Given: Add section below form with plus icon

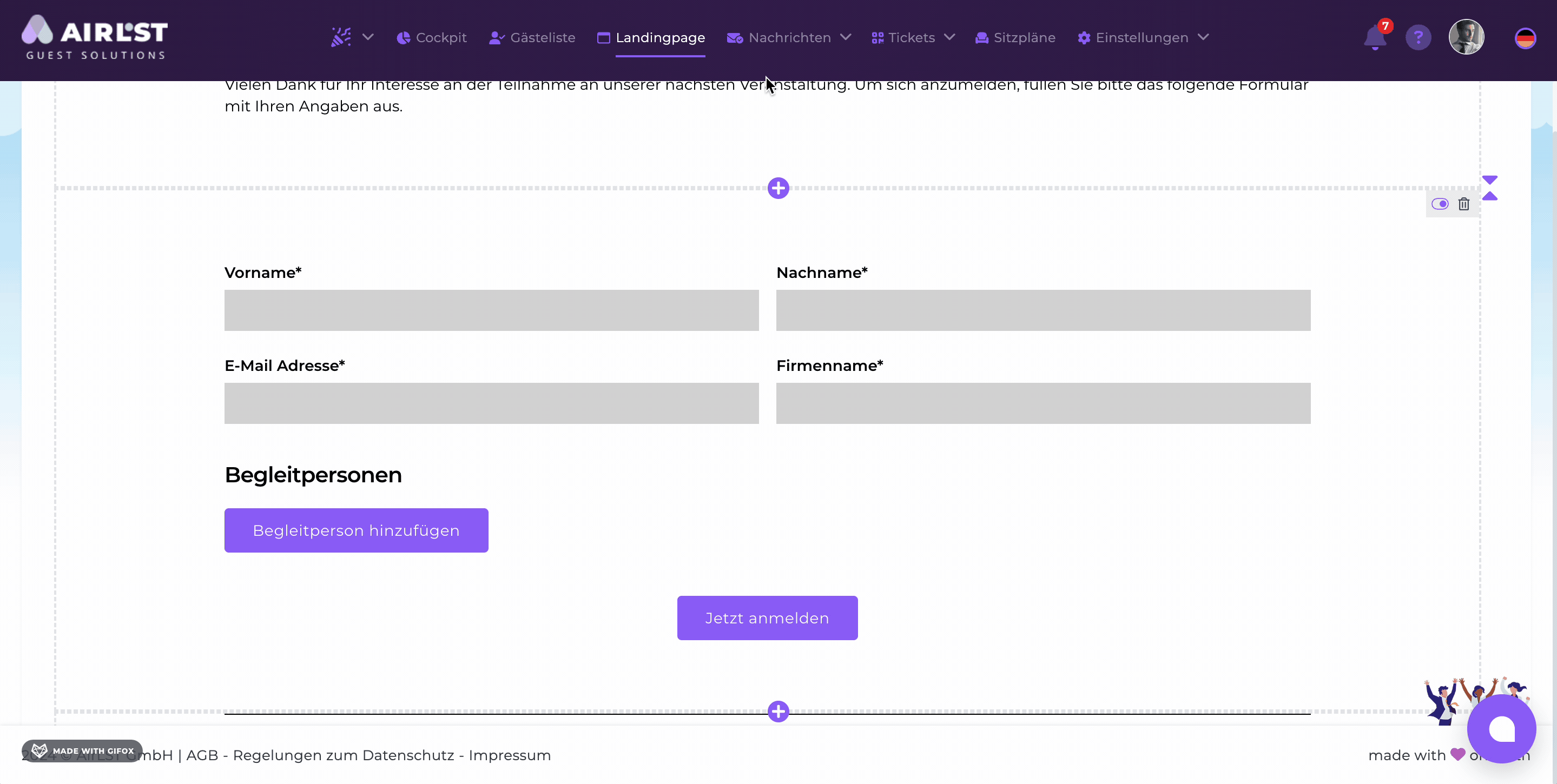Looking at the screenshot, I should tap(778, 711).
